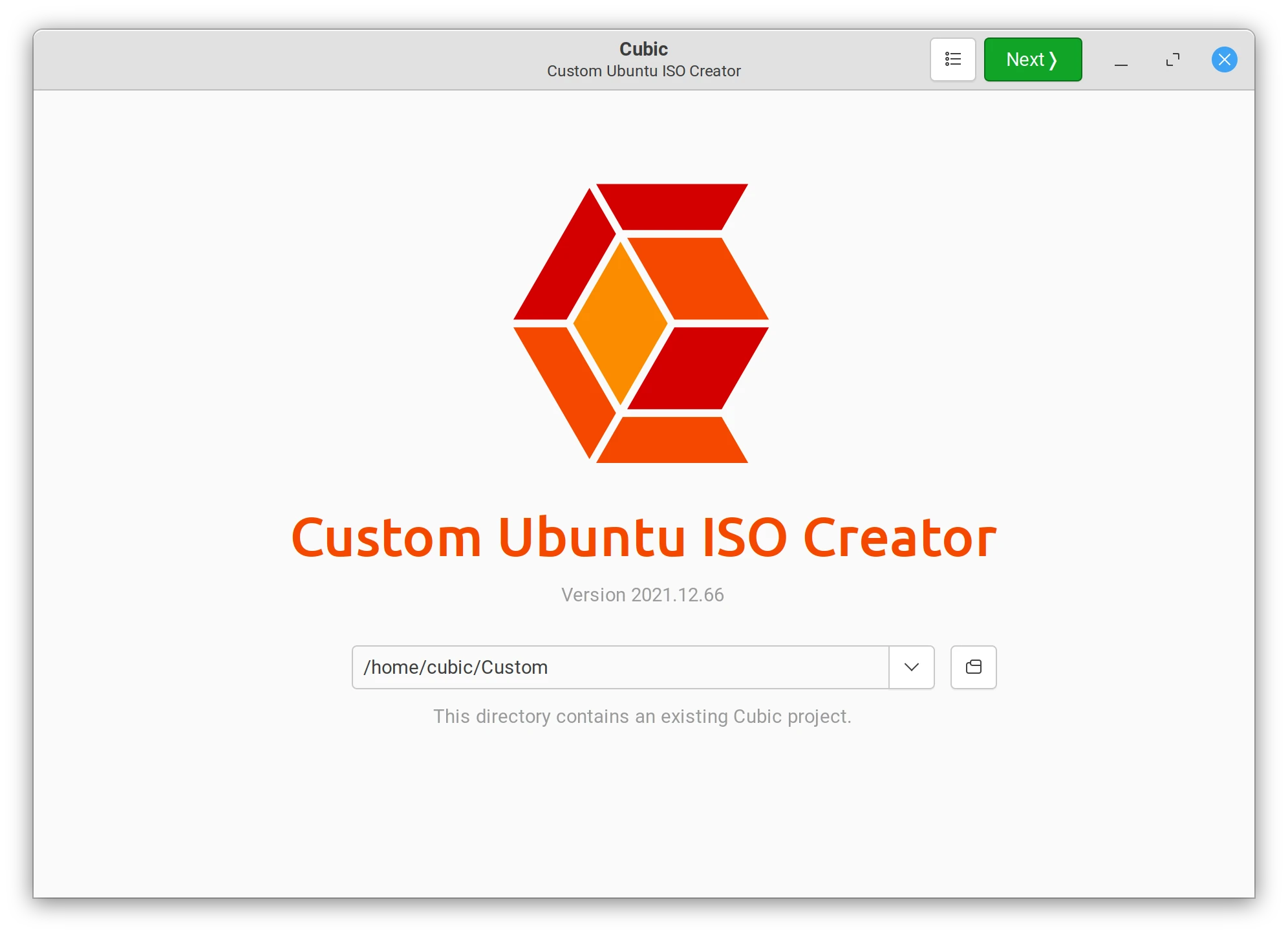Screen dimensions: 1288x935
Task: Click the logo's upper-right orange segment
Action: [x=698, y=278]
